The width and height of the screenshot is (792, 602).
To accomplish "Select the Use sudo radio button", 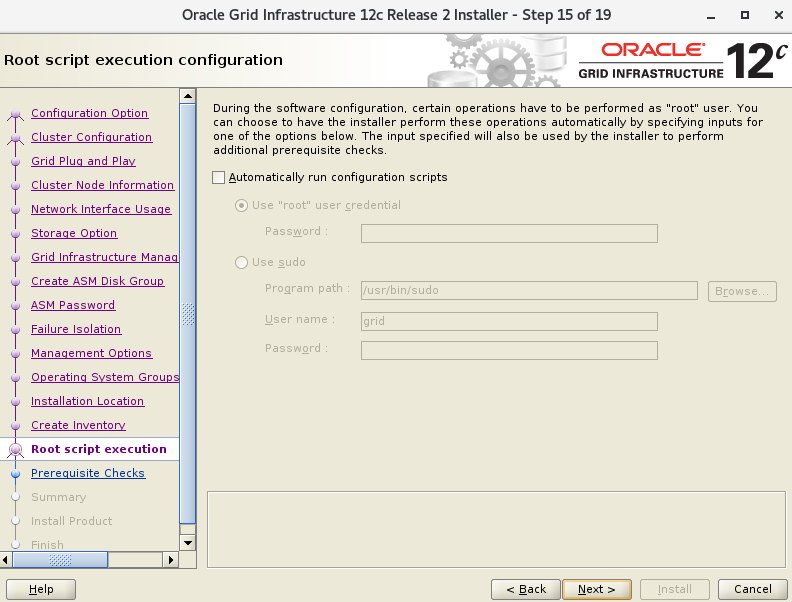I will [x=241, y=263].
